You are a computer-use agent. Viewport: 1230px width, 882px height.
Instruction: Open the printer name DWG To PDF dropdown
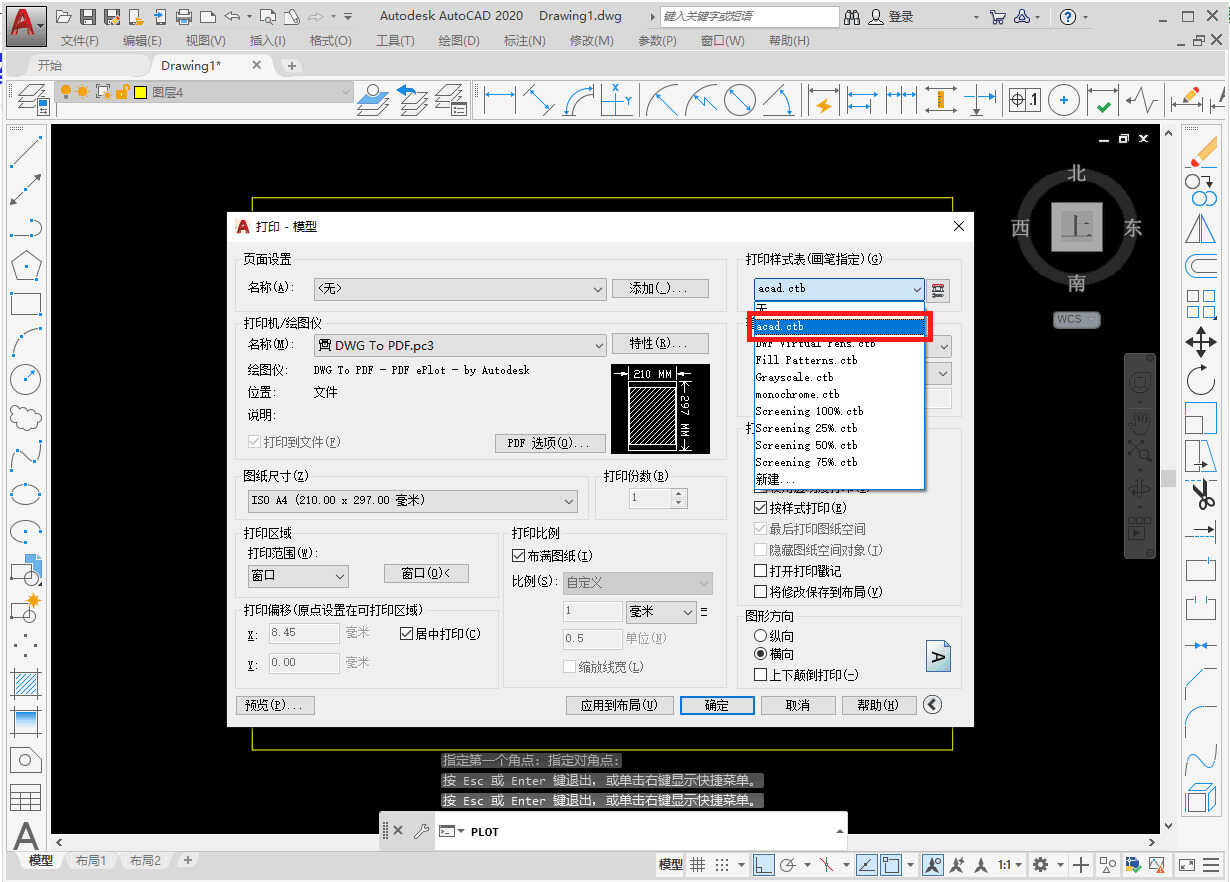pos(598,345)
